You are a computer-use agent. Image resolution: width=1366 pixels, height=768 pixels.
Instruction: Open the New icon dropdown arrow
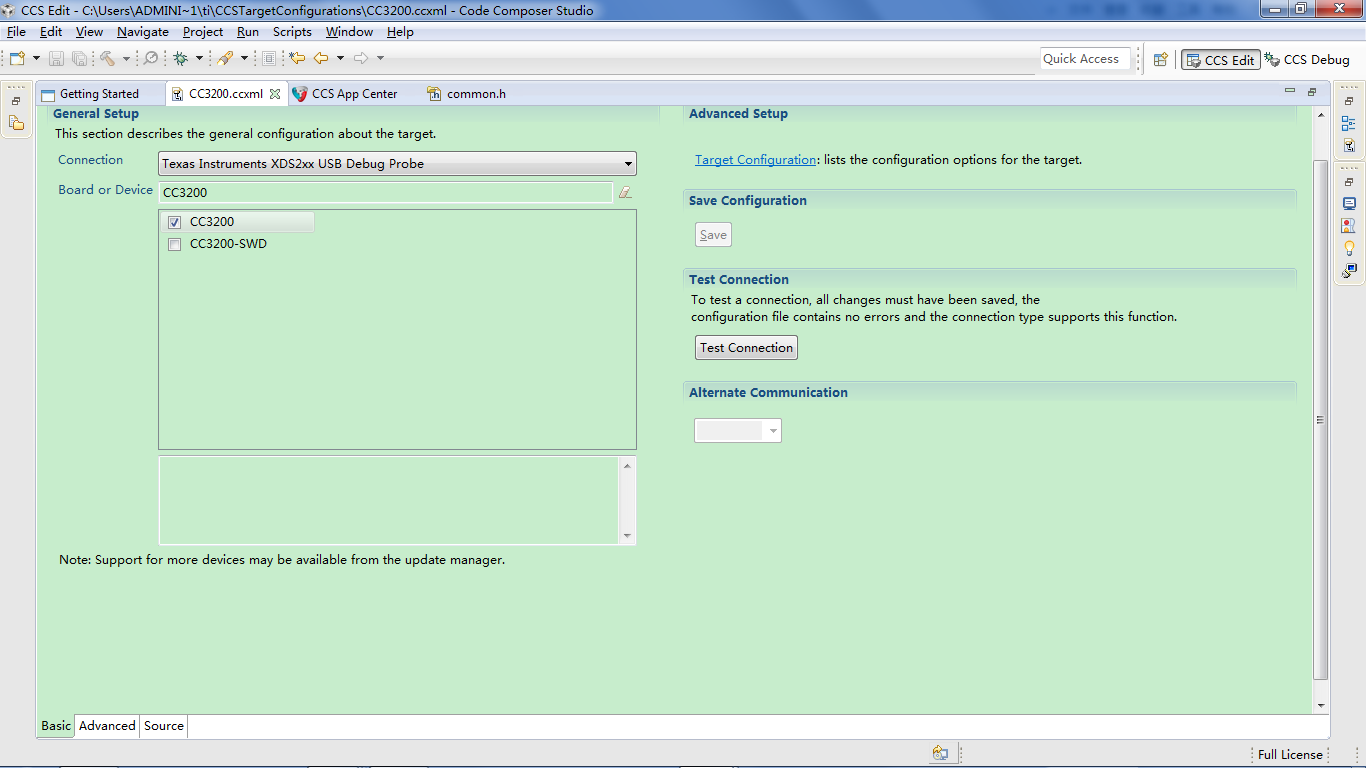coord(36,58)
